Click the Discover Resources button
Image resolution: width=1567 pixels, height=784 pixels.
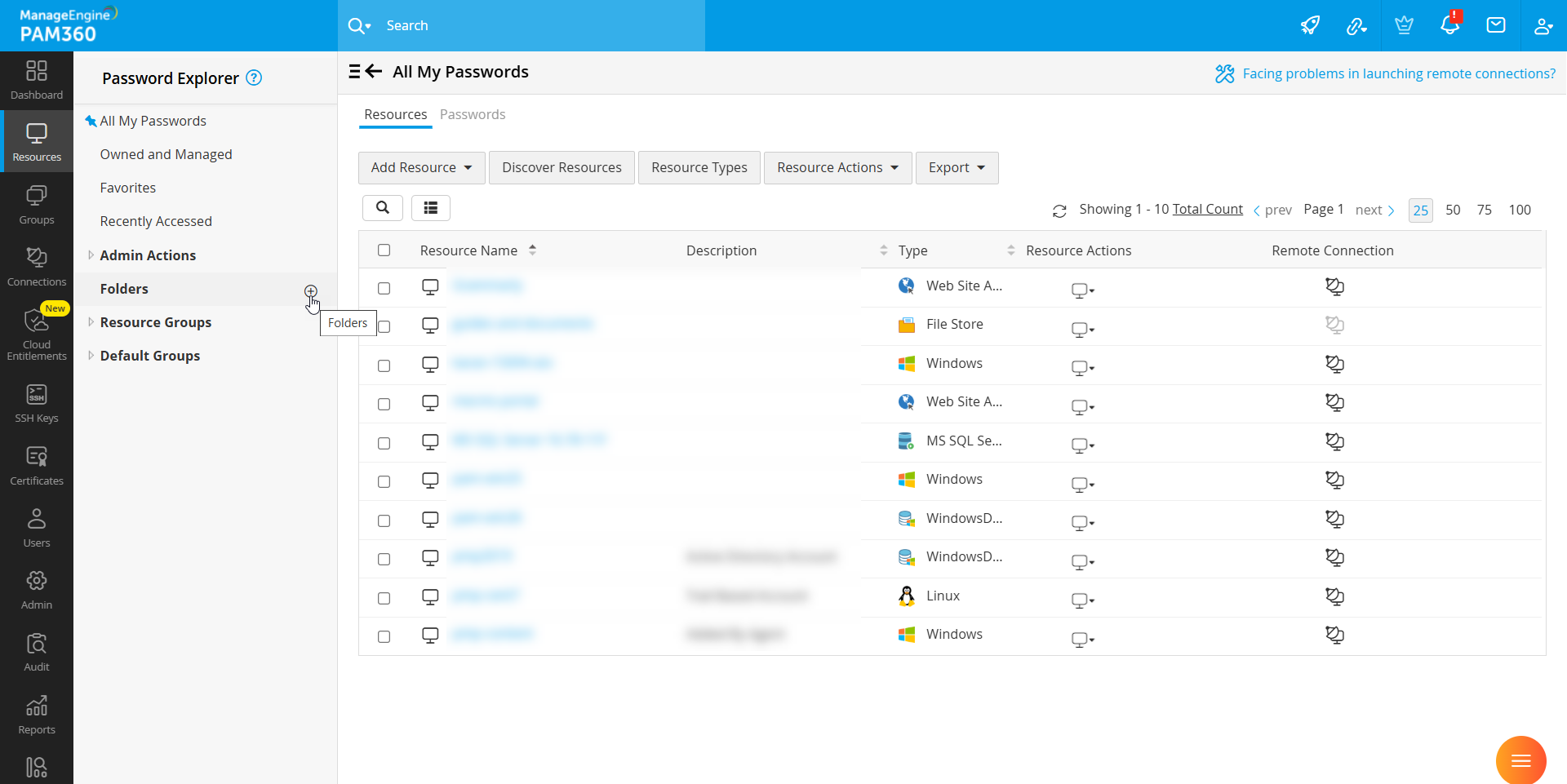click(x=562, y=167)
